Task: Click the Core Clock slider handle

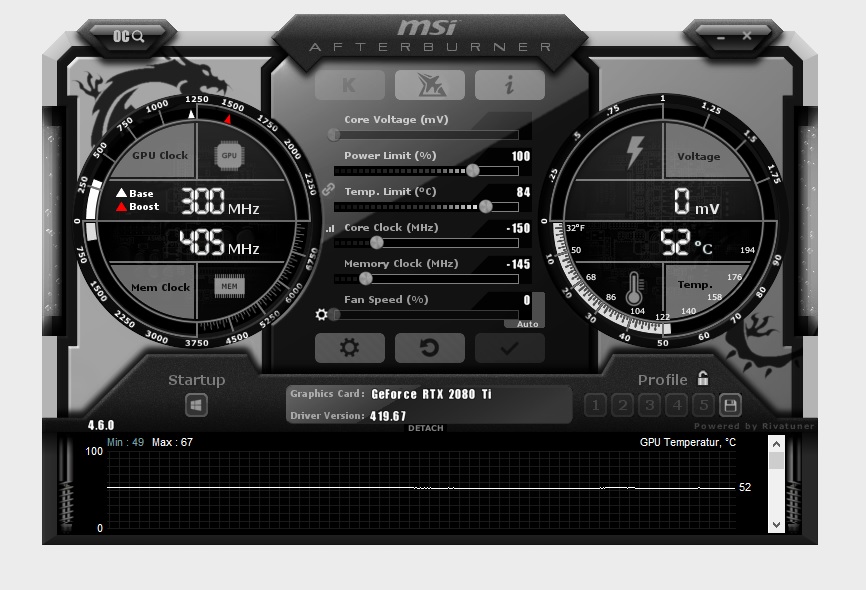Action: coord(377,243)
